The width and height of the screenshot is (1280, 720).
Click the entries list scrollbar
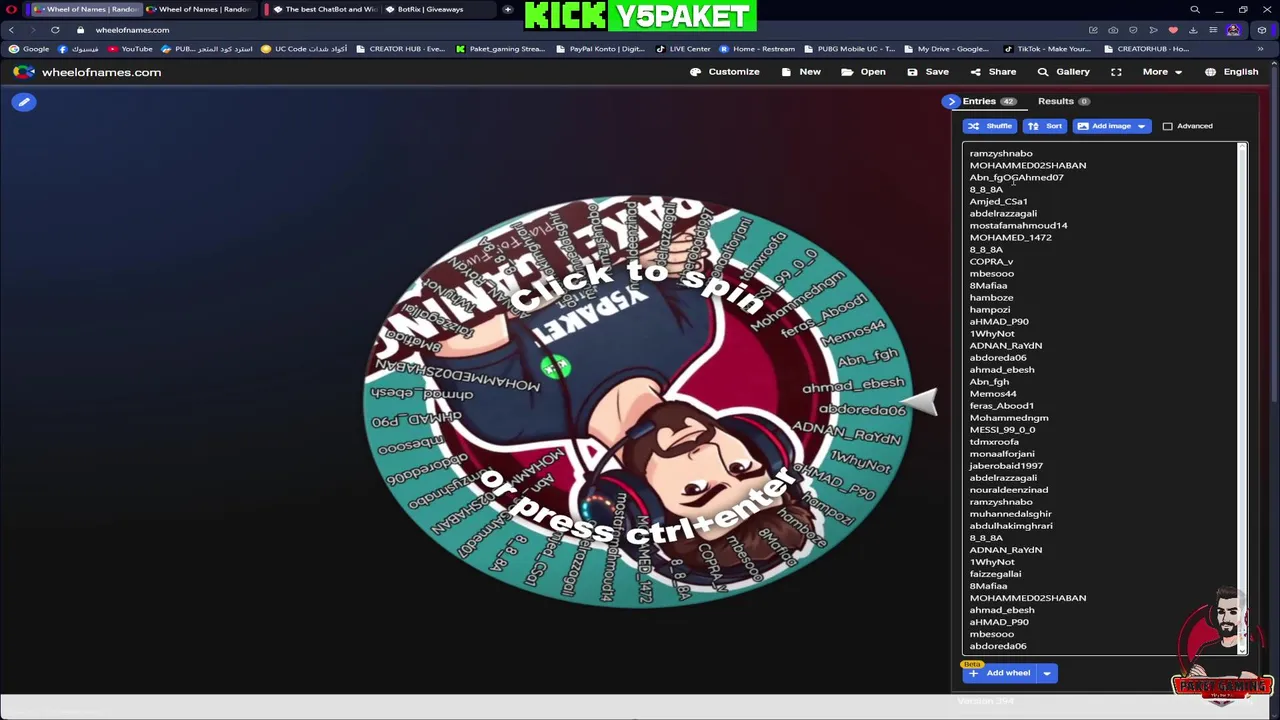[x=1242, y=399]
